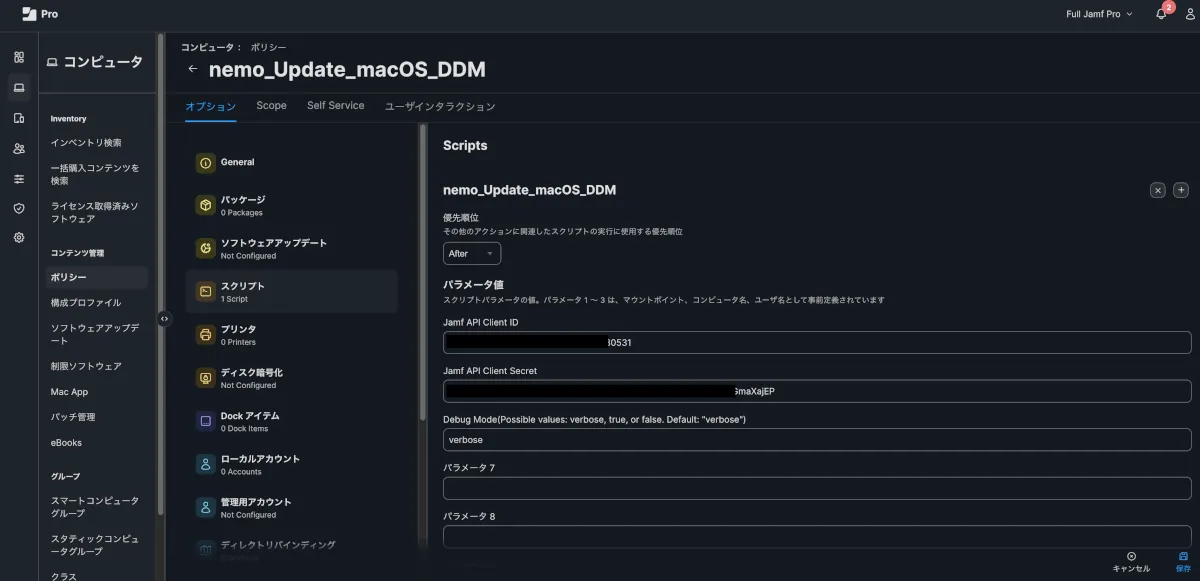This screenshot has width=1200, height=581.
Task: Open the Dashboard icon in left rail
Action: click(x=18, y=57)
